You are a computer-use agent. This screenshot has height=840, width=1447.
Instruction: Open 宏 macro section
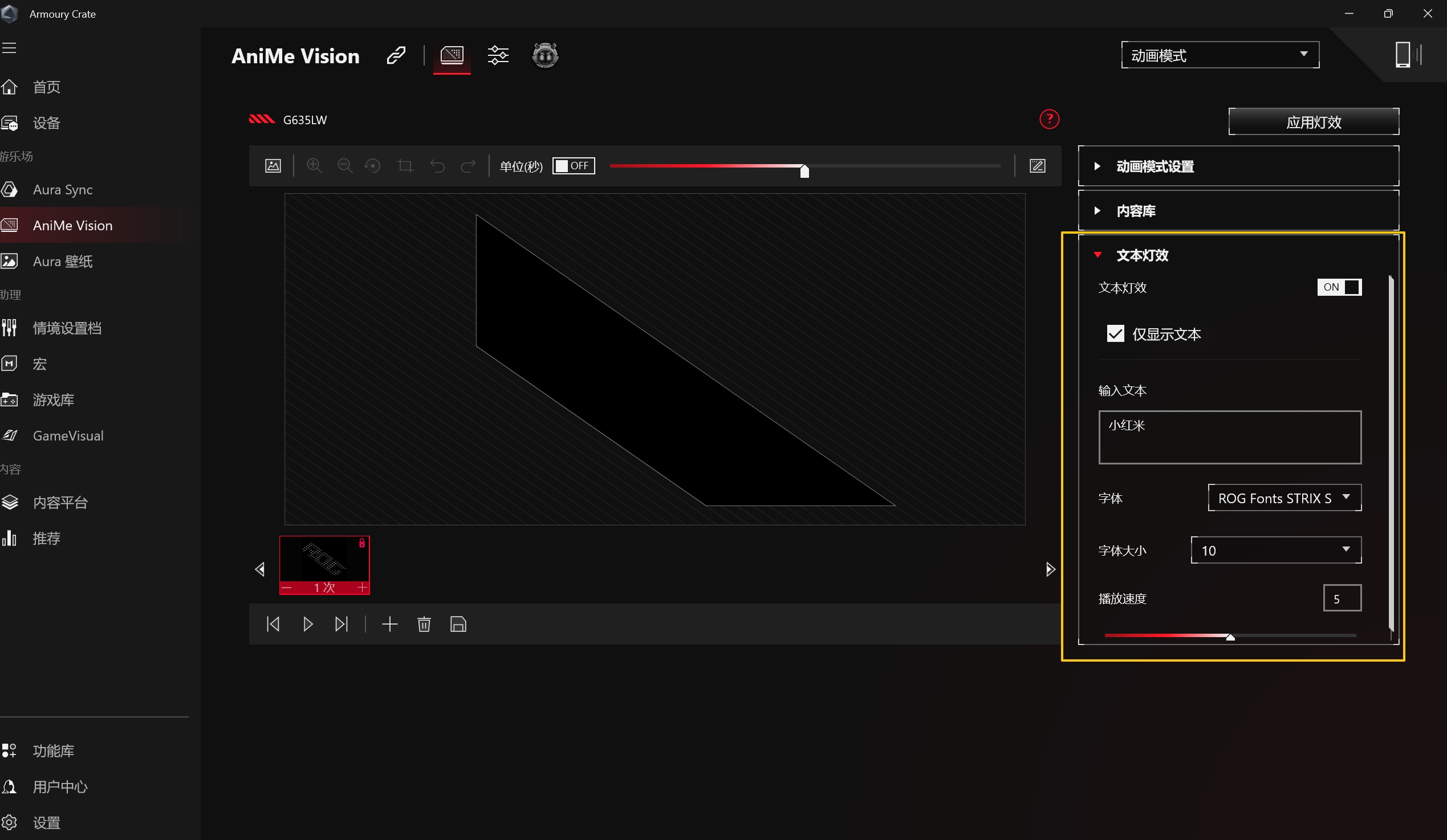coord(39,364)
